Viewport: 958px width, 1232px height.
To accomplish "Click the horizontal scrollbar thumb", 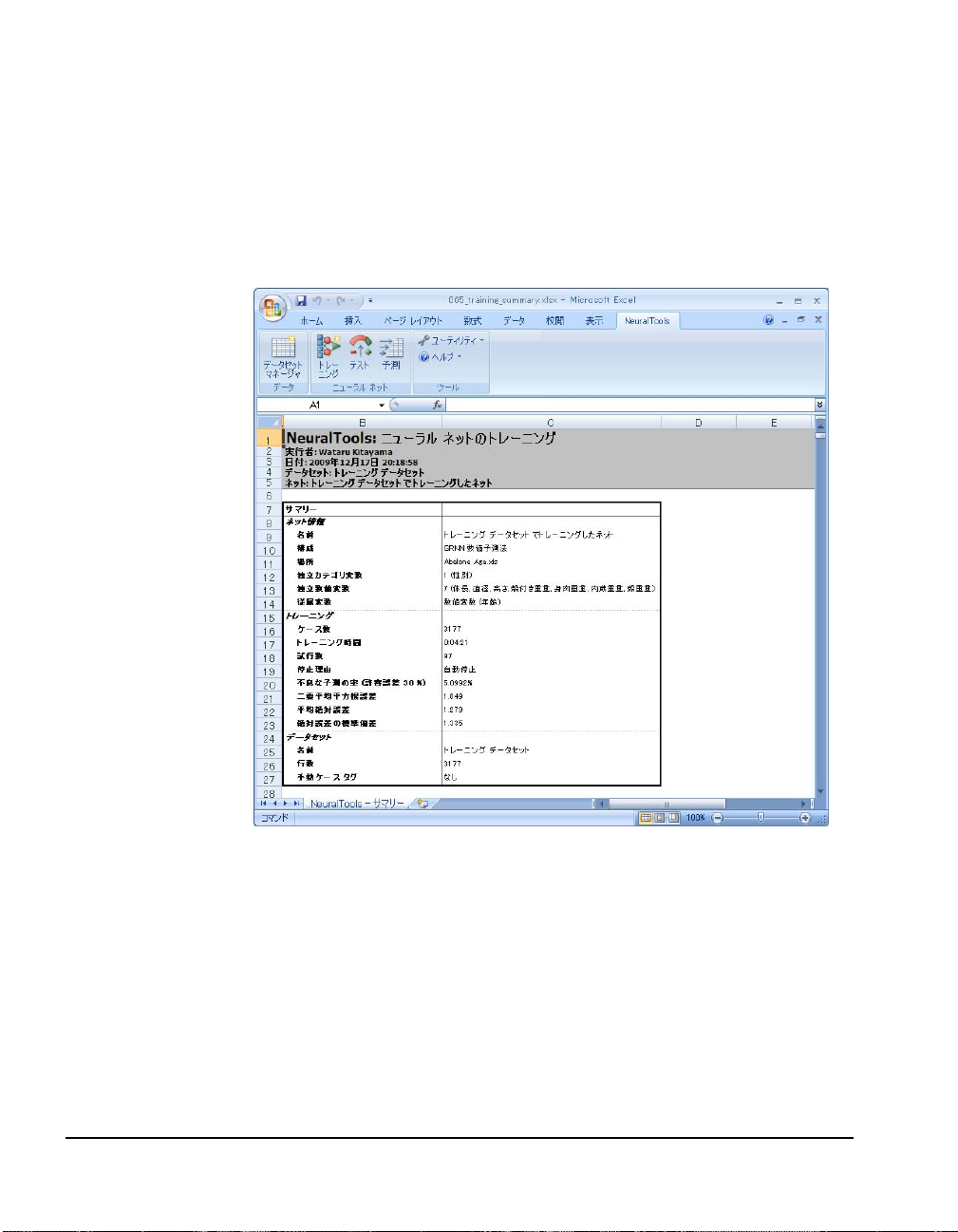I will click(666, 804).
